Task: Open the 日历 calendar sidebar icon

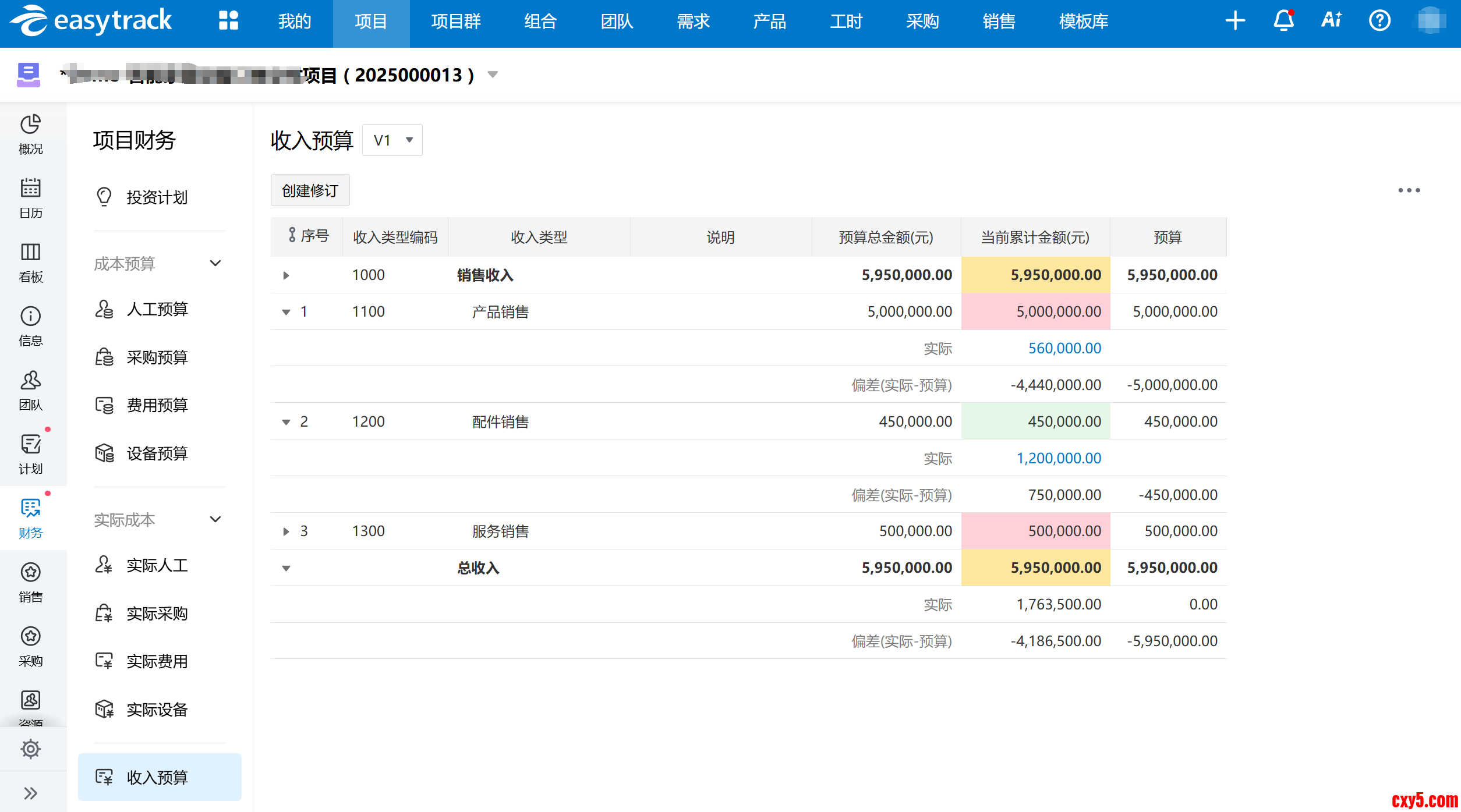Action: pyautogui.click(x=30, y=198)
